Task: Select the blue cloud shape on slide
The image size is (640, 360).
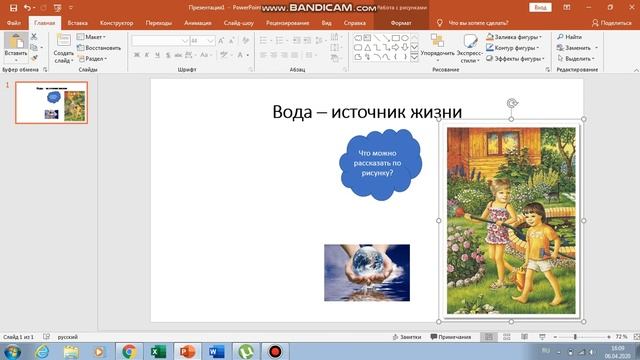Action: pos(380,164)
